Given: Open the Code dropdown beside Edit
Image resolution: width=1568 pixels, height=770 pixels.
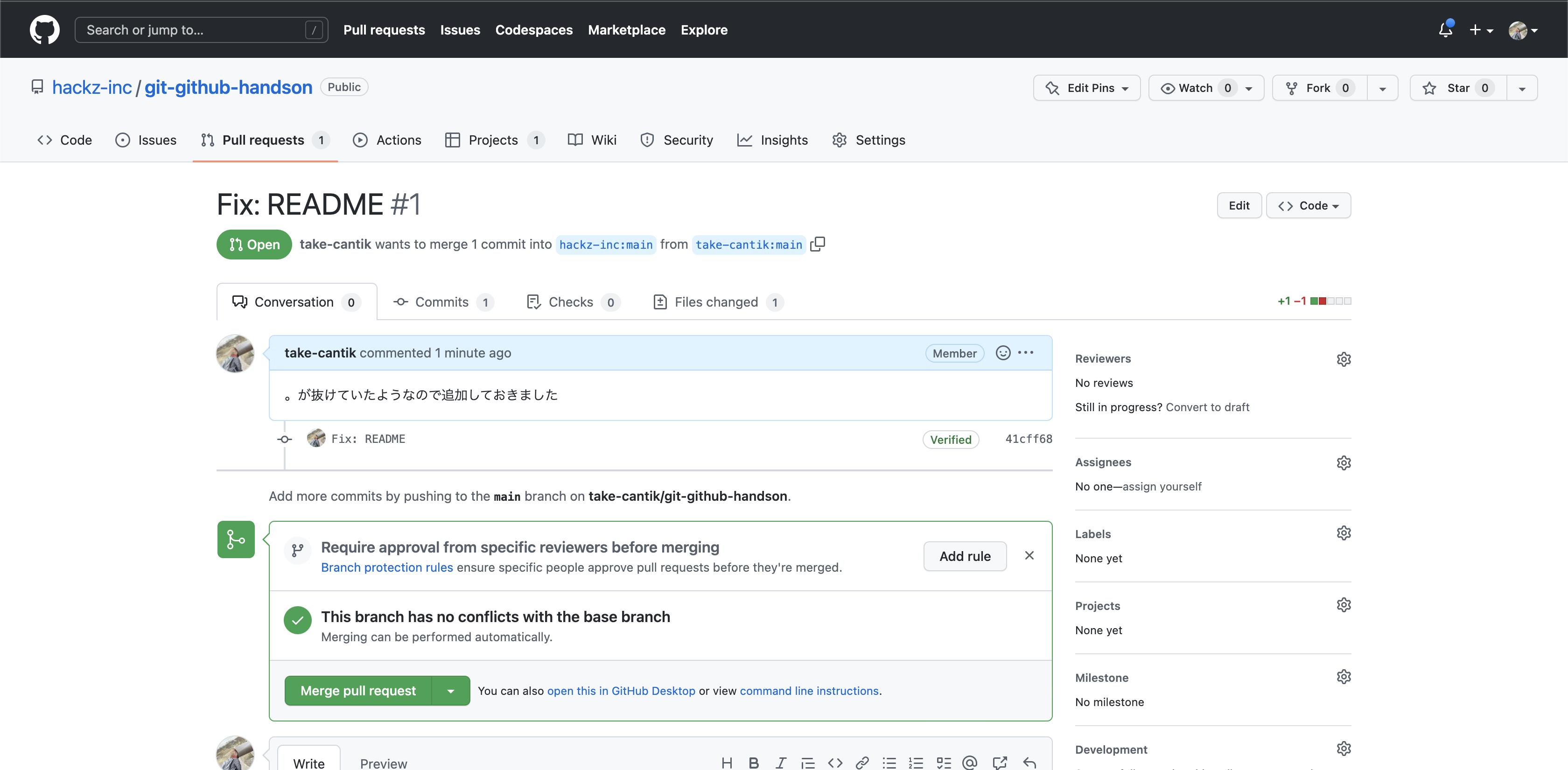Looking at the screenshot, I should point(1308,206).
